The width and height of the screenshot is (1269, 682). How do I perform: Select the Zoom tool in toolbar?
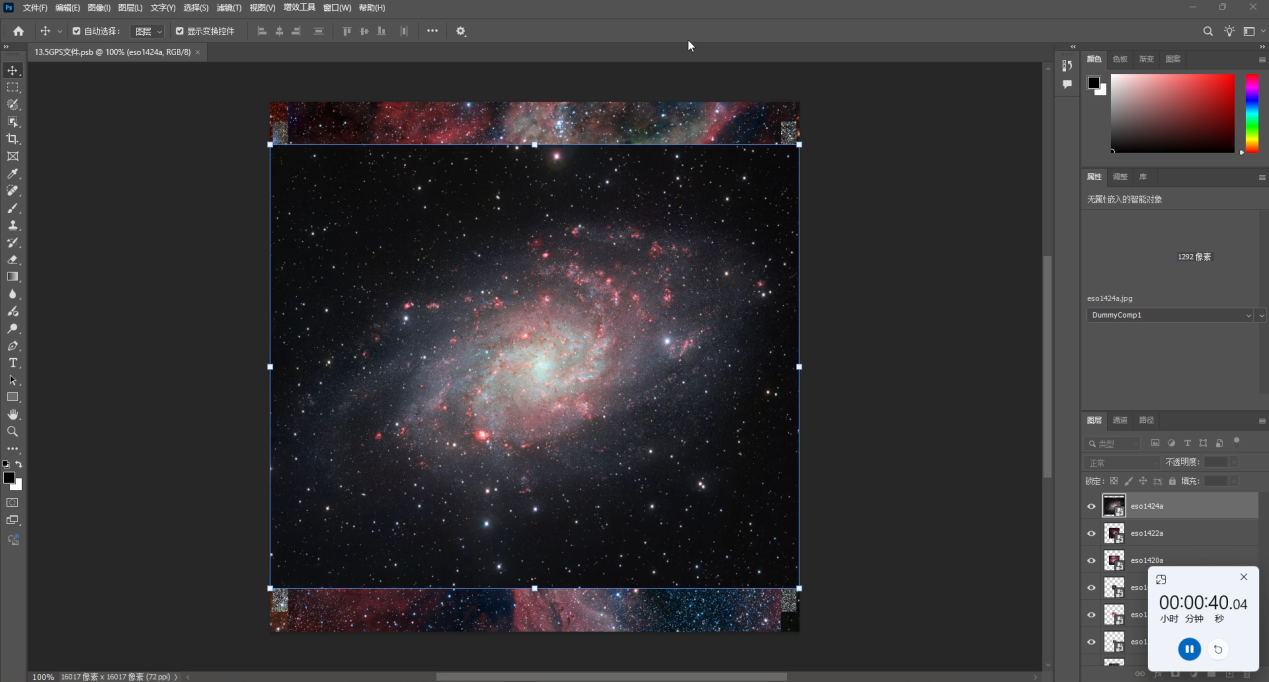click(13, 432)
